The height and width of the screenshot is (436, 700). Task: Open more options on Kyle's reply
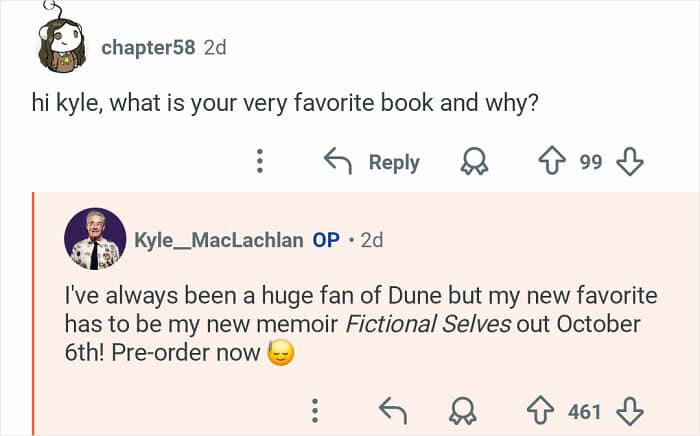[315, 410]
